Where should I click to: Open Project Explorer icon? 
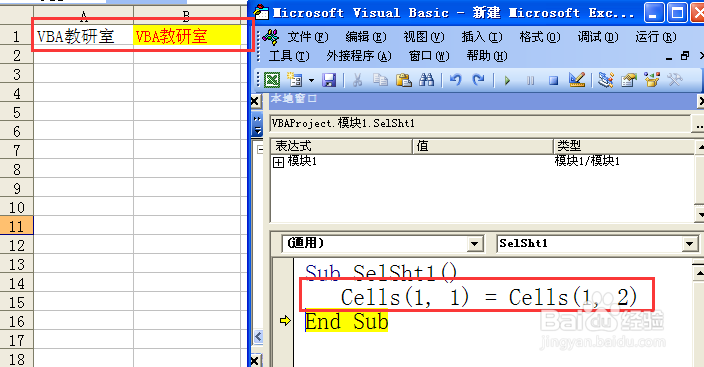pyautogui.click(x=606, y=80)
